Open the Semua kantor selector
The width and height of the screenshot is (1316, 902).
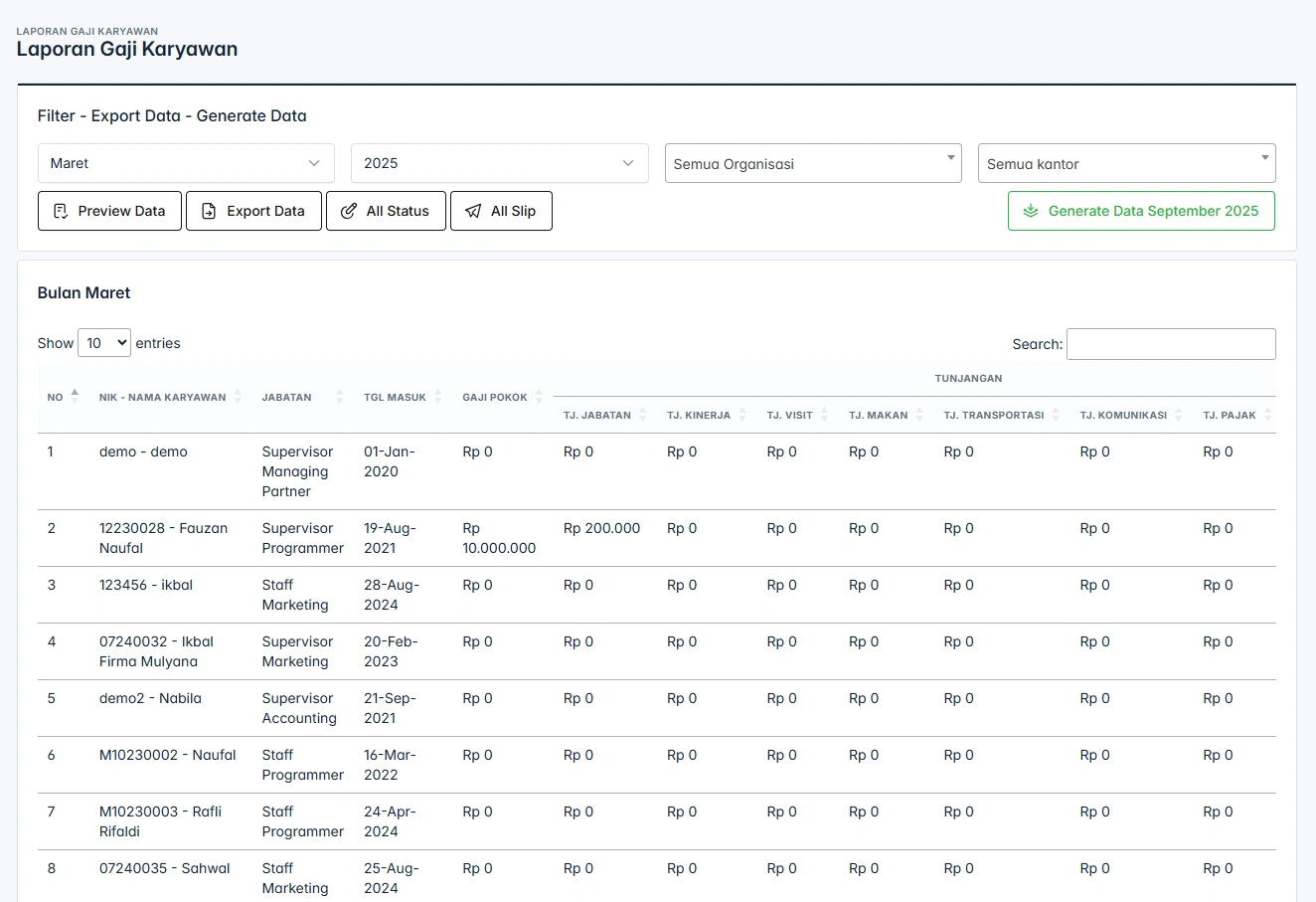coord(1126,164)
